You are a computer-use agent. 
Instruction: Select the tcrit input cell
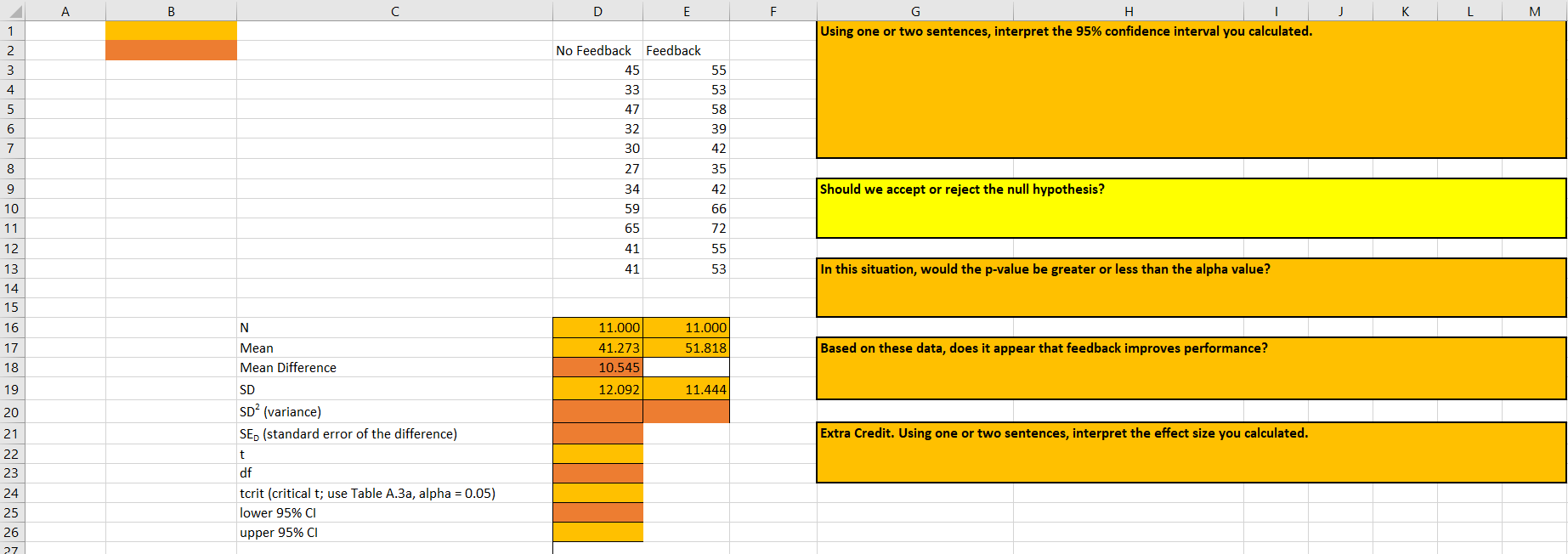click(597, 493)
